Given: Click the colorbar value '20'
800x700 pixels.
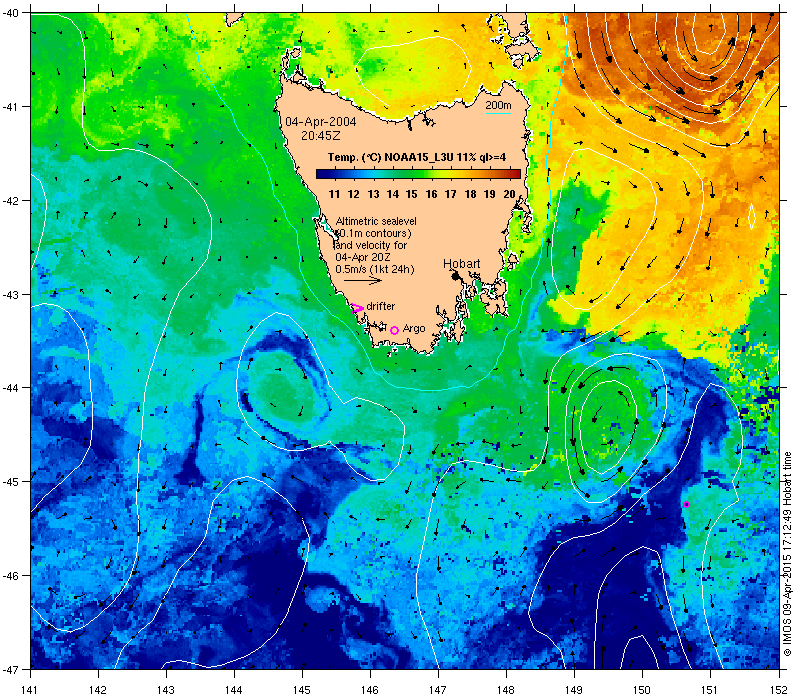Looking at the screenshot, I should [509, 194].
